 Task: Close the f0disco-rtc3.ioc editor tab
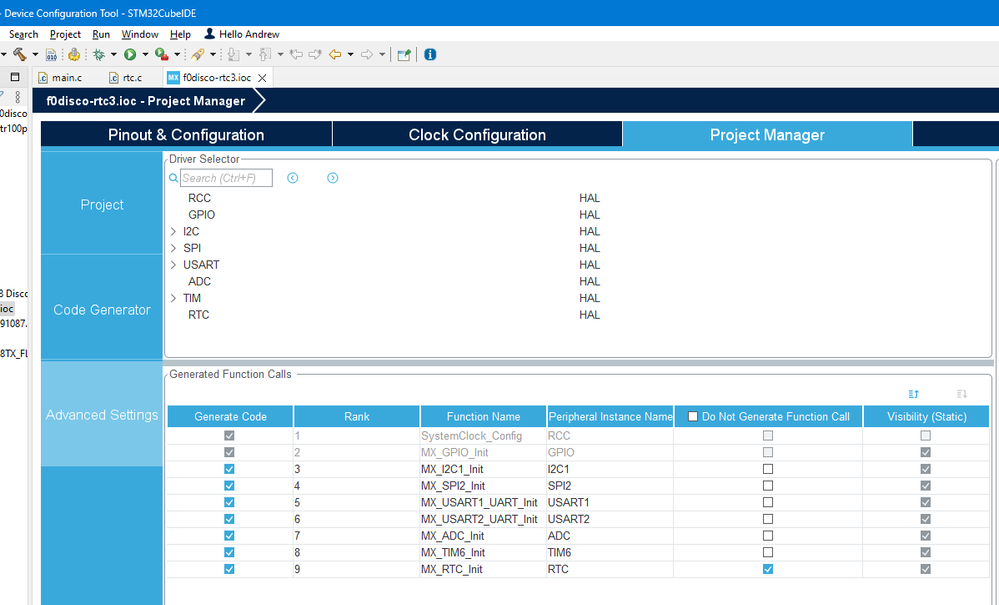(x=262, y=78)
